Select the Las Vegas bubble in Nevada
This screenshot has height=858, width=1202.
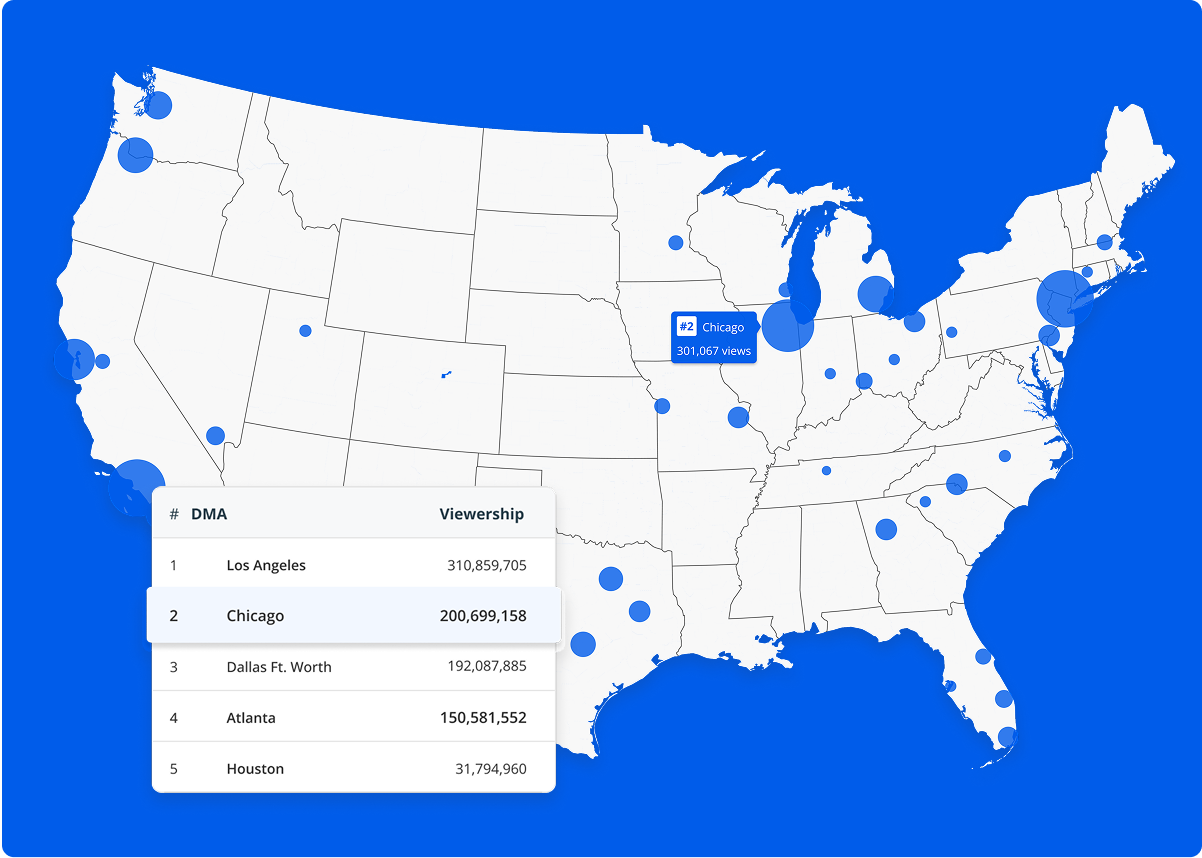point(215,436)
